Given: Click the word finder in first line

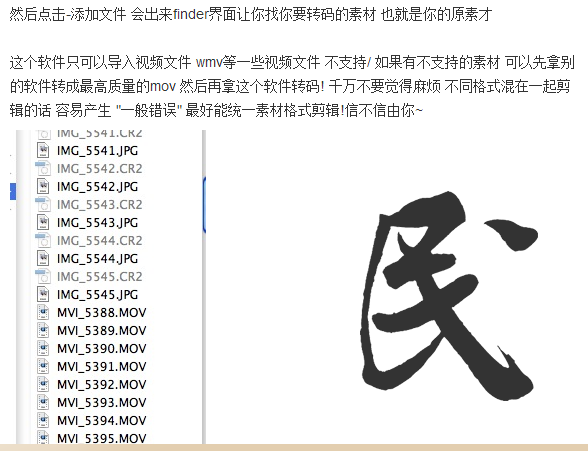Looking at the screenshot, I should [190, 14].
